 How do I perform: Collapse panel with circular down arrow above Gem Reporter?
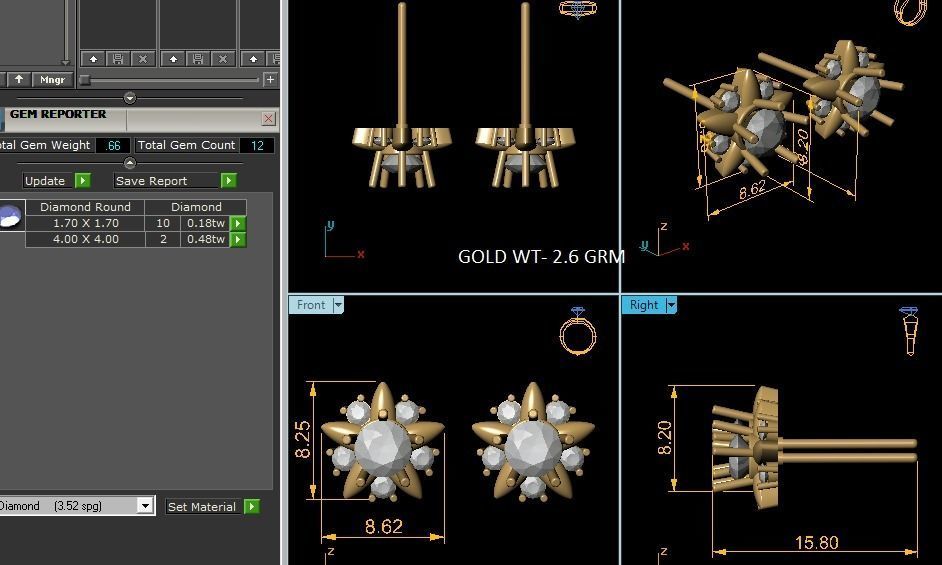[130, 98]
